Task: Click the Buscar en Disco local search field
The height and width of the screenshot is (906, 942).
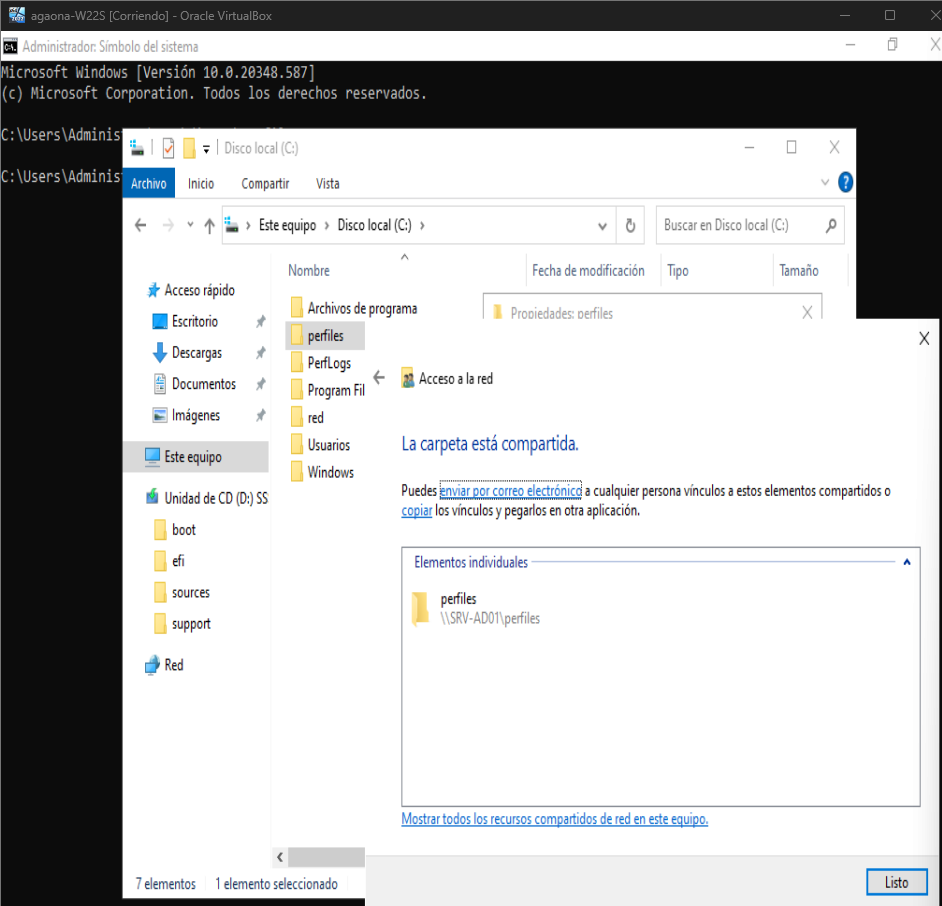Action: coord(740,226)
